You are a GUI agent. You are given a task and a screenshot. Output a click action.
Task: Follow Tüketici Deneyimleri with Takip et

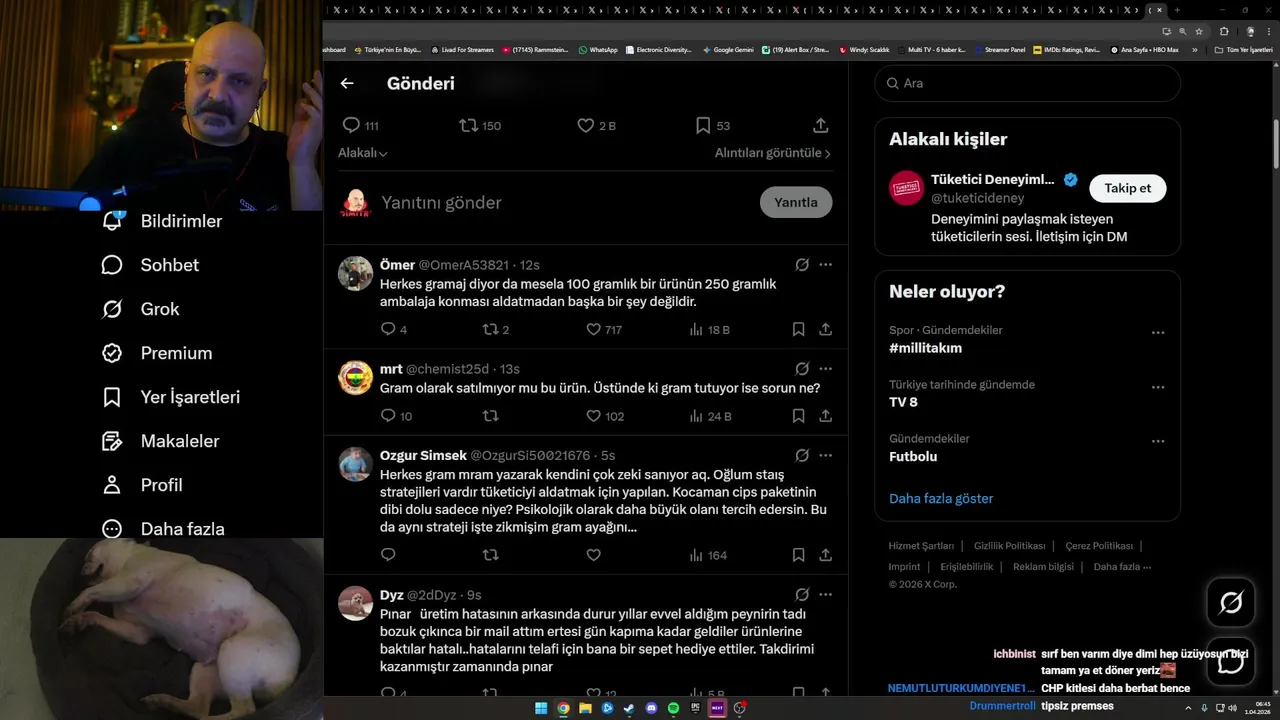(1127, 188)
